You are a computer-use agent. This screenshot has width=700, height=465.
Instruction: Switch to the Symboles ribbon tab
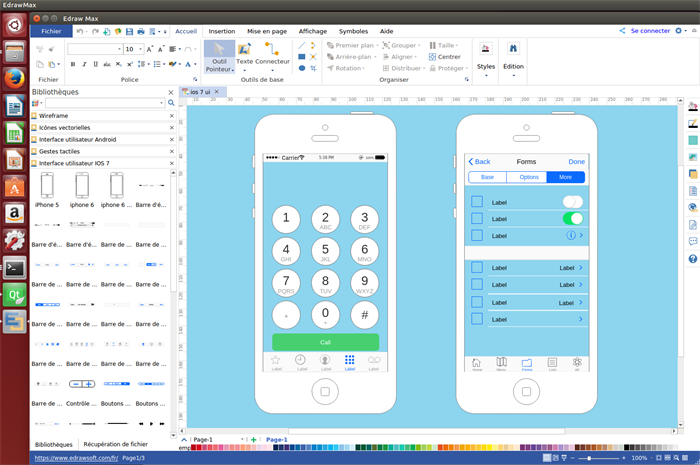coord(353,31)
